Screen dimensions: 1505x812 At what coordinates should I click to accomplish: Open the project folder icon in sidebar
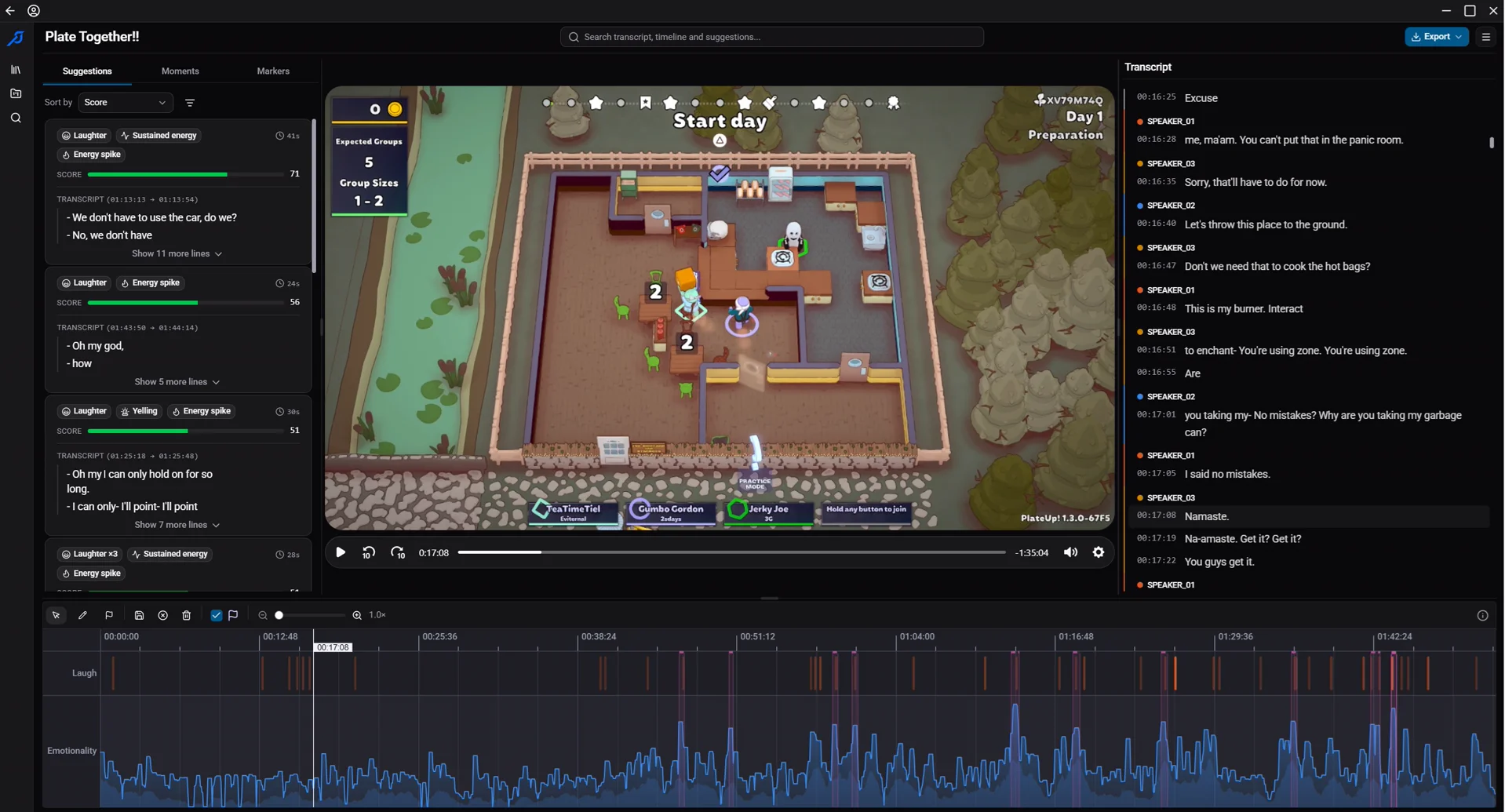pos(16,94)
